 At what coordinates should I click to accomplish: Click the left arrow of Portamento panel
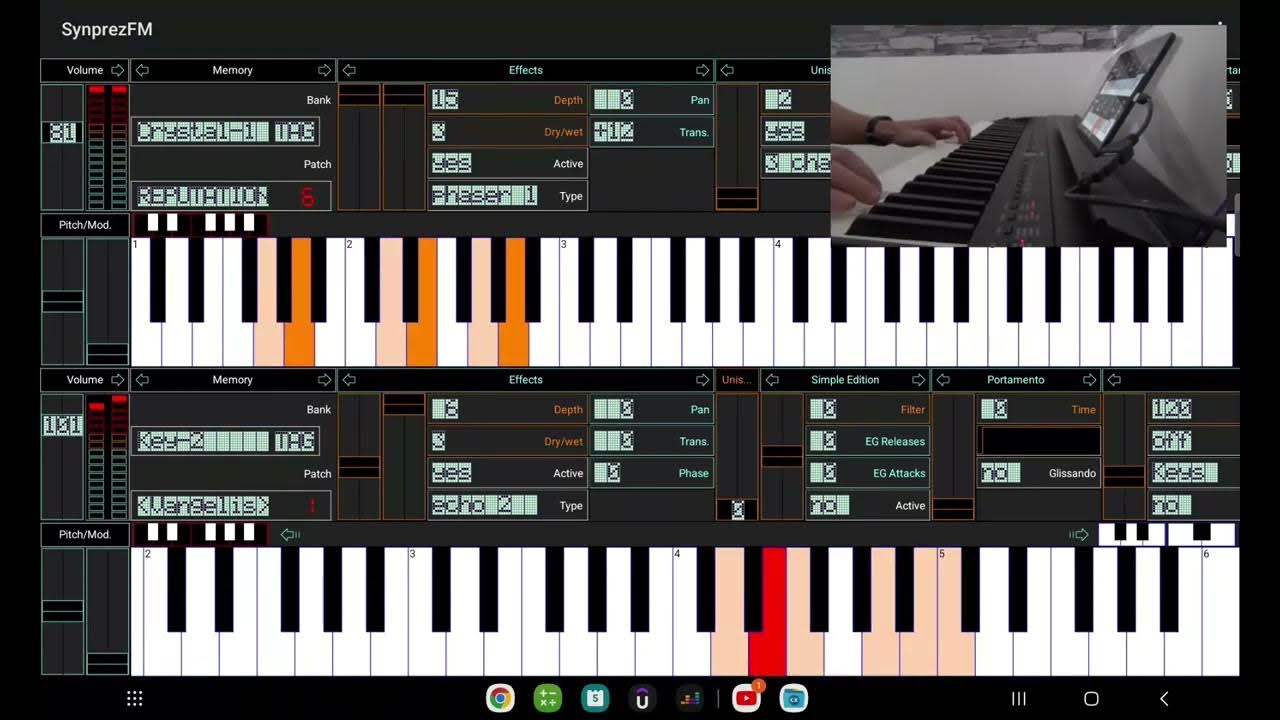943,380
